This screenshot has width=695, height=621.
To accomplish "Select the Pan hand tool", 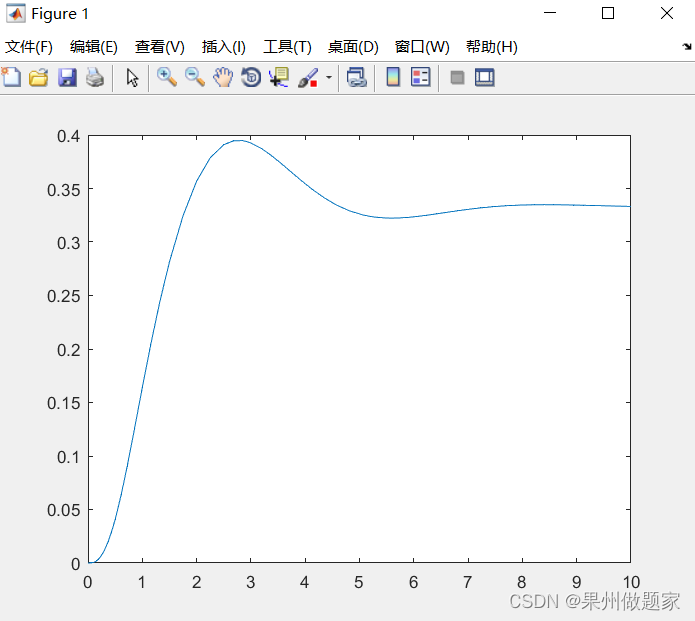I will tap(223, 77).
